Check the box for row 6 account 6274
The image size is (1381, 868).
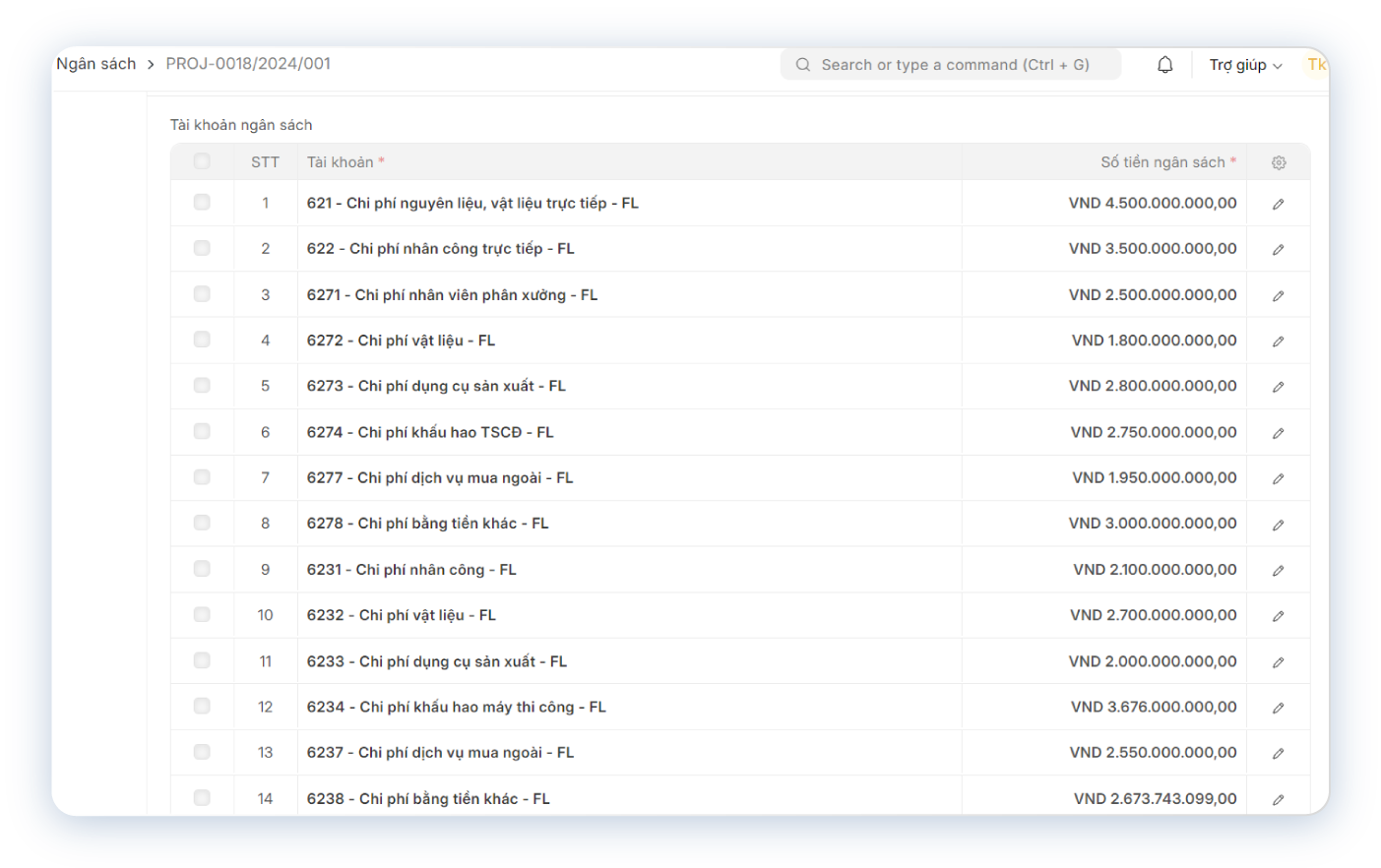point(202,431)
